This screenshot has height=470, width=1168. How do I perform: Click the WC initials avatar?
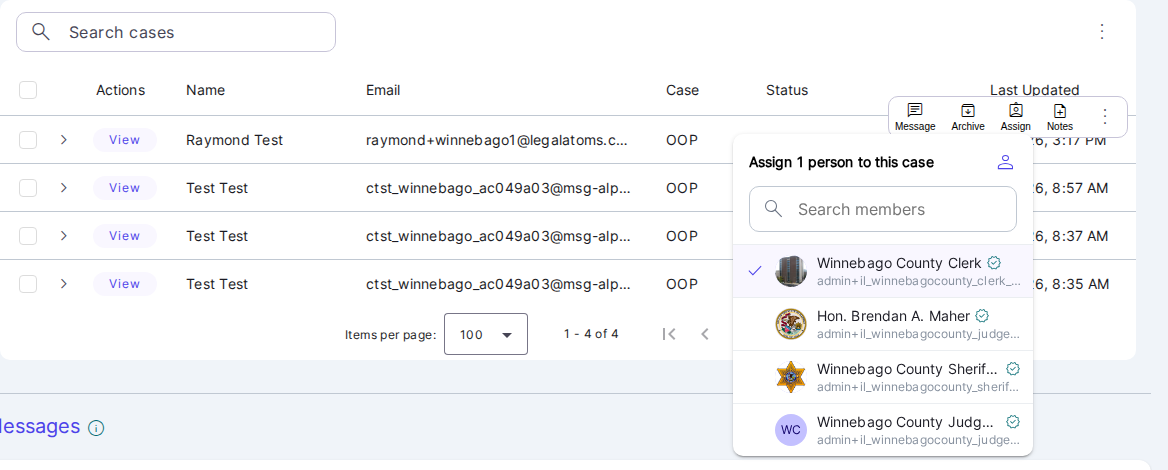[x=791, y=430]
